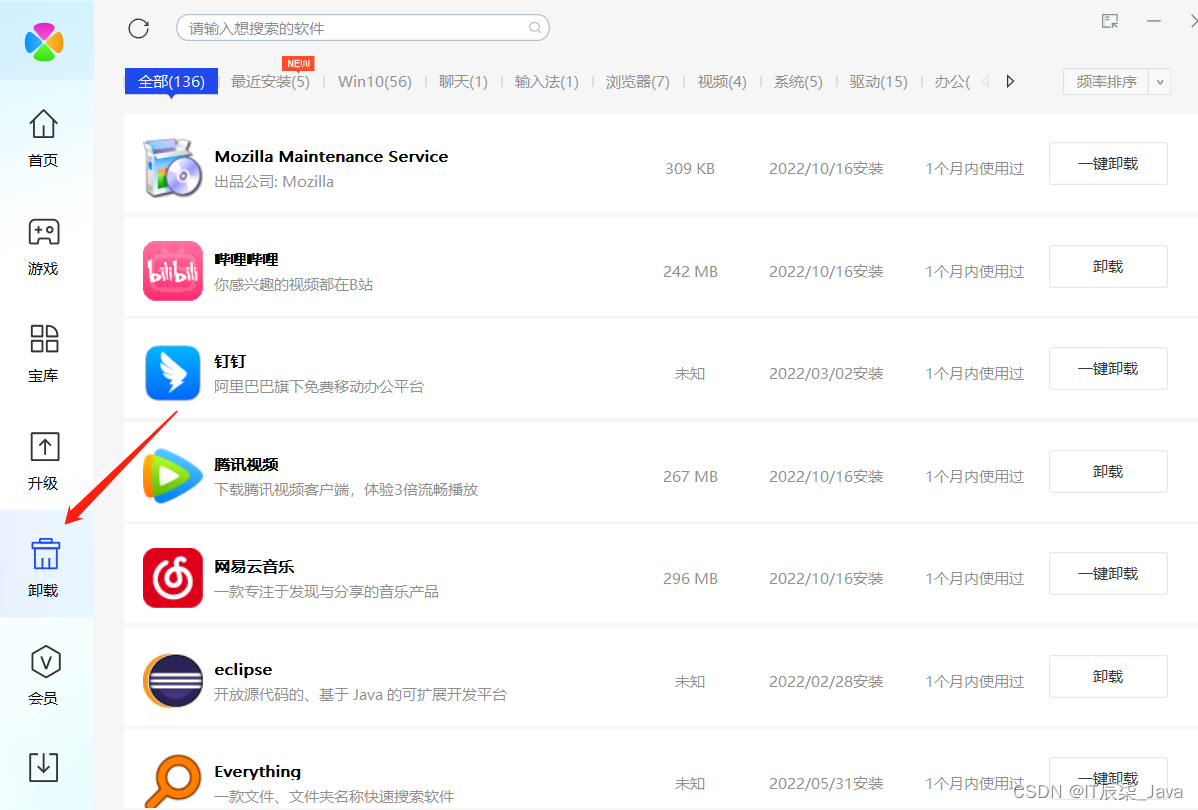Click the Mozilla Maintenance Service icon
1198x810 pixels.
pyautogui.click(x=173, y=167)
